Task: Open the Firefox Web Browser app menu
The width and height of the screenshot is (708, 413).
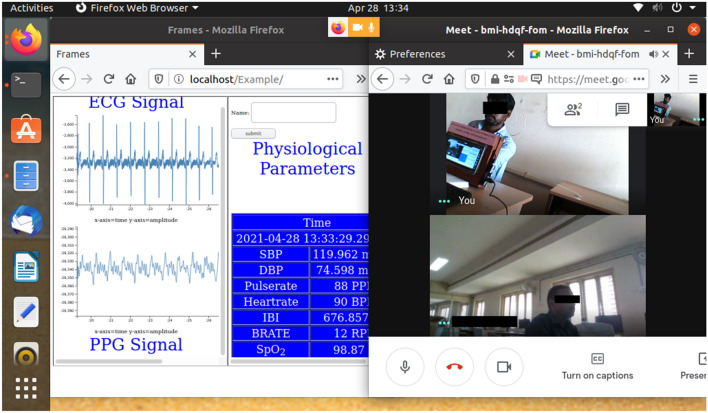Action: pos(128,7)
